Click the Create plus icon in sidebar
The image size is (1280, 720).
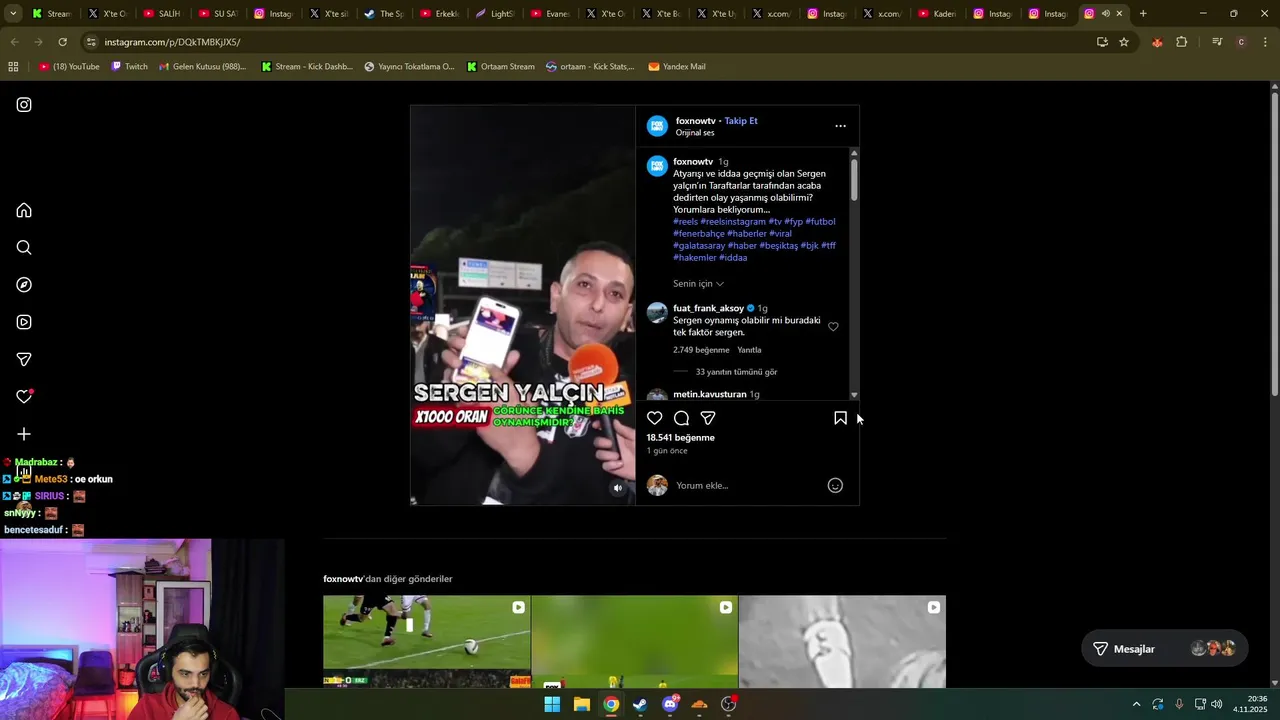pos(24,434)
